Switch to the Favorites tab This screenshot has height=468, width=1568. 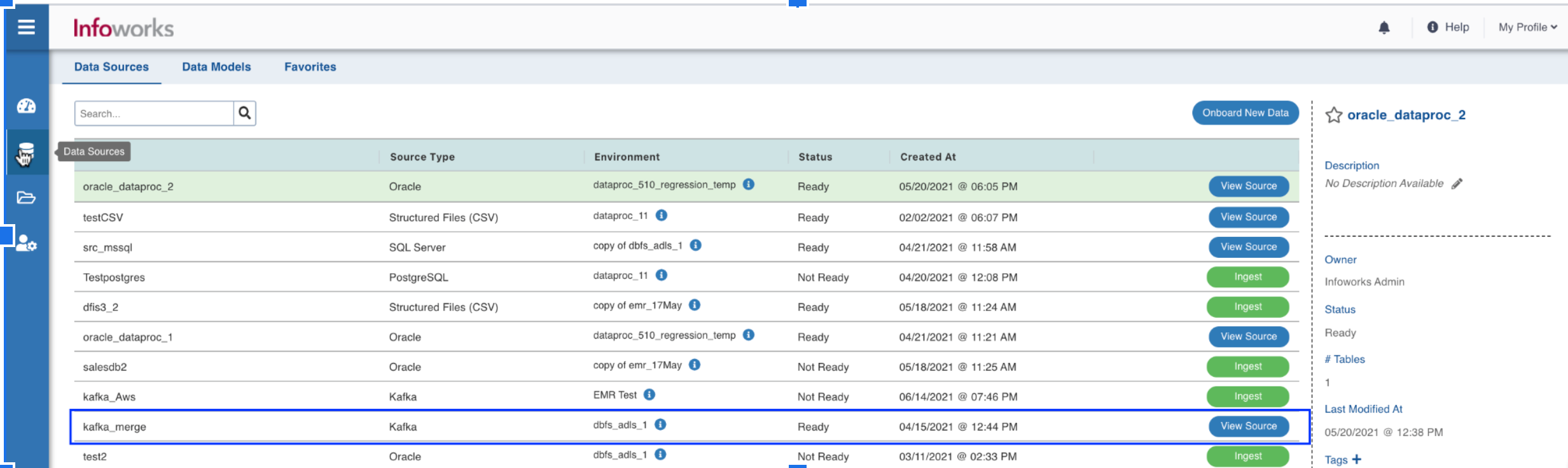[x=310, y=67]
